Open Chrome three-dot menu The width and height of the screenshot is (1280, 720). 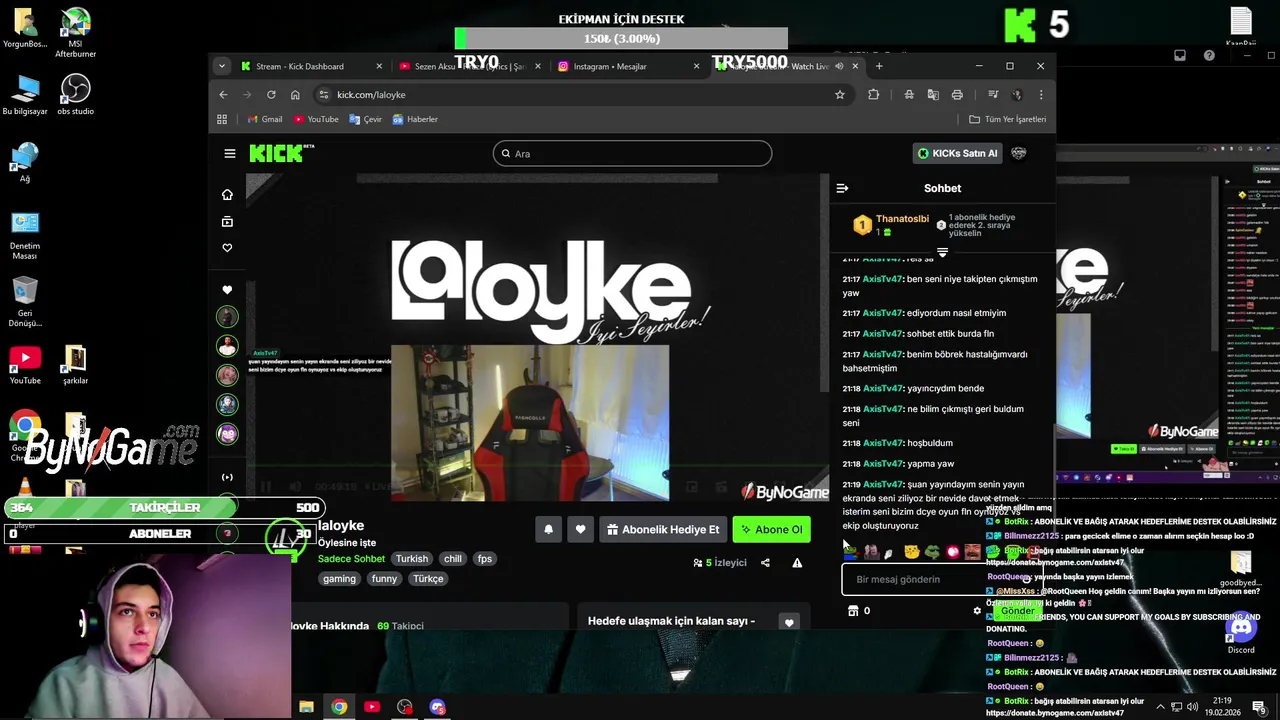(1041, 94)
